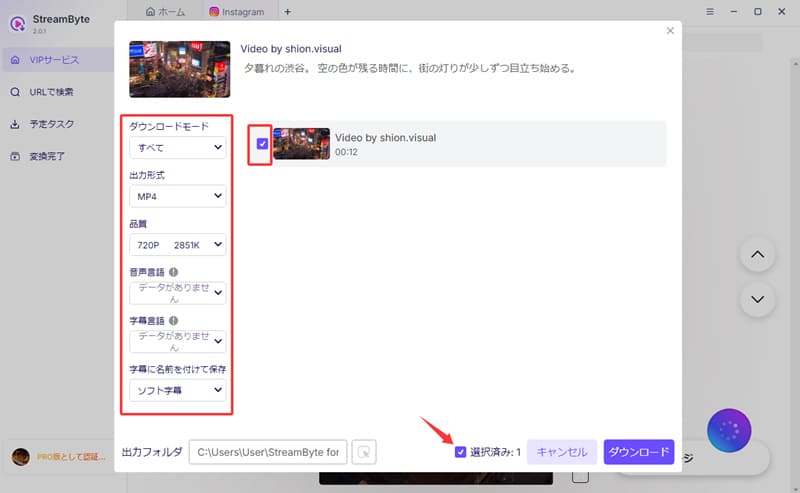The image size is (800, 493).
Task: Open the 出力形式 dropdown showing MP4
Action: pyautogui.click(x=178, y=196)
